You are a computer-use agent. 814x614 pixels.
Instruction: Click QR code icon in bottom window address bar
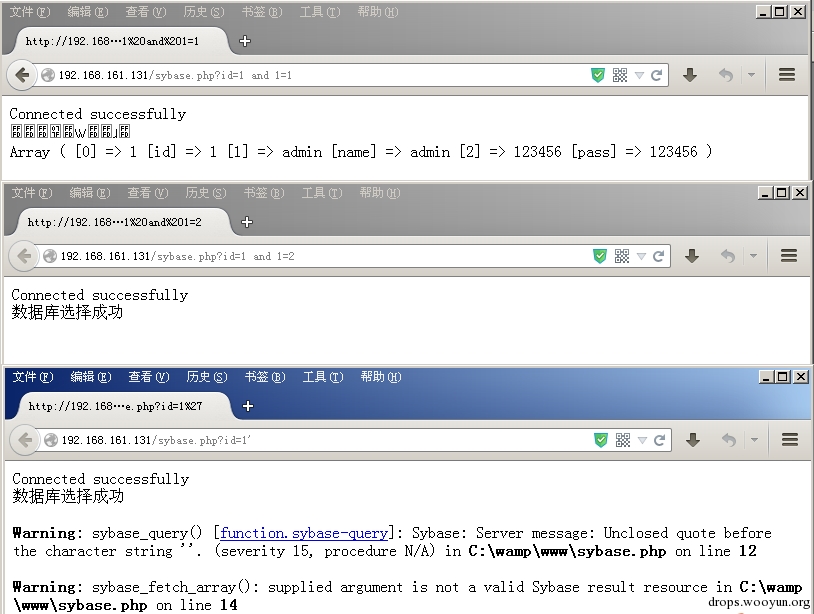click(x=623, y=440)
